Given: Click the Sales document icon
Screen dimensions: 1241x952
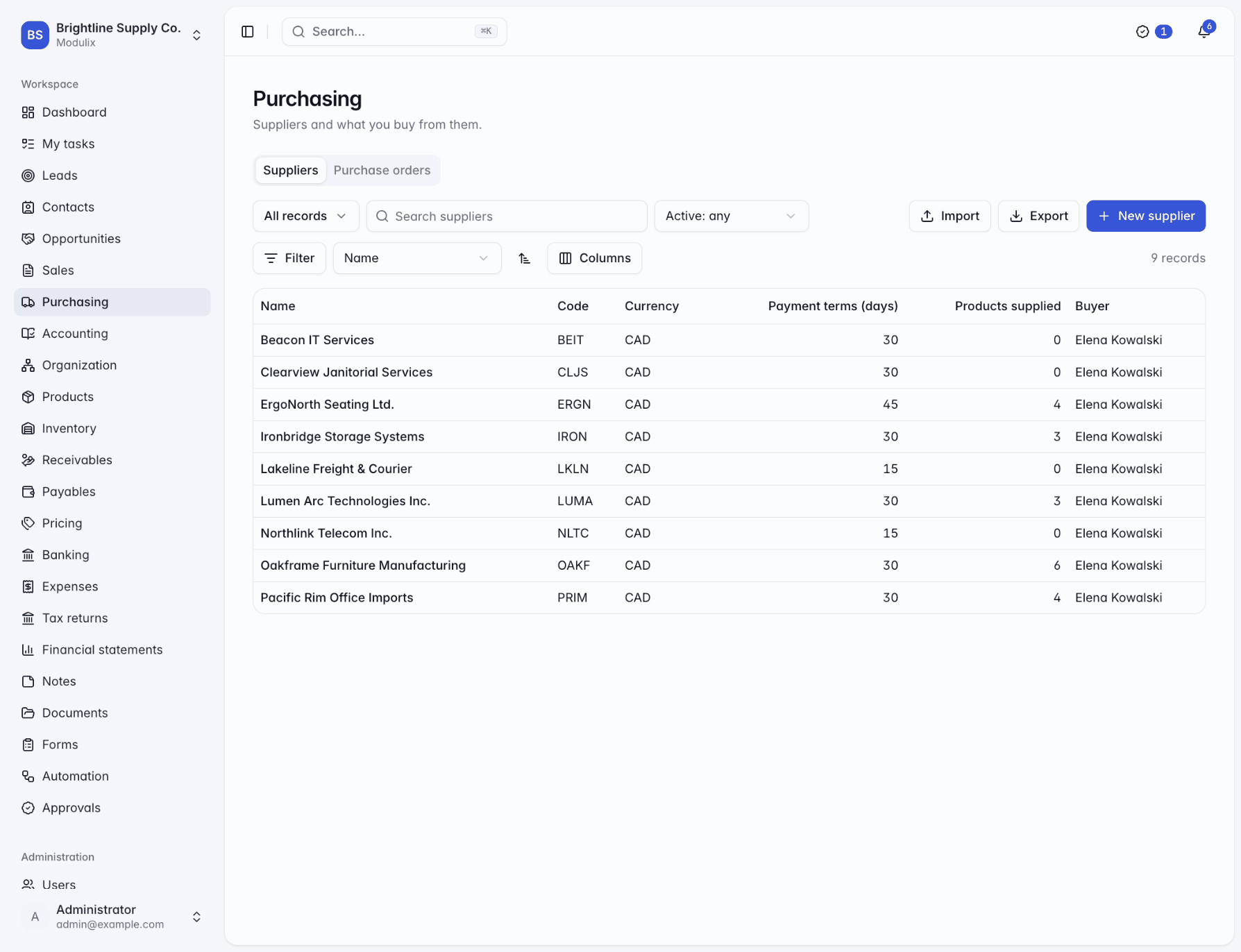Looking at the screenshot, I should click(28, 270).
